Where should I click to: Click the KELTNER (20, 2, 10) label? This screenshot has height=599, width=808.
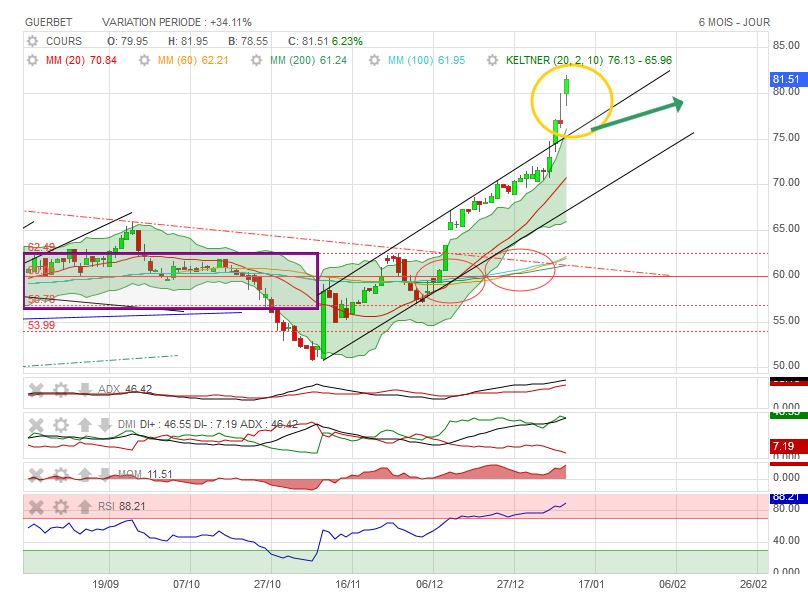[x=554, y=60]
